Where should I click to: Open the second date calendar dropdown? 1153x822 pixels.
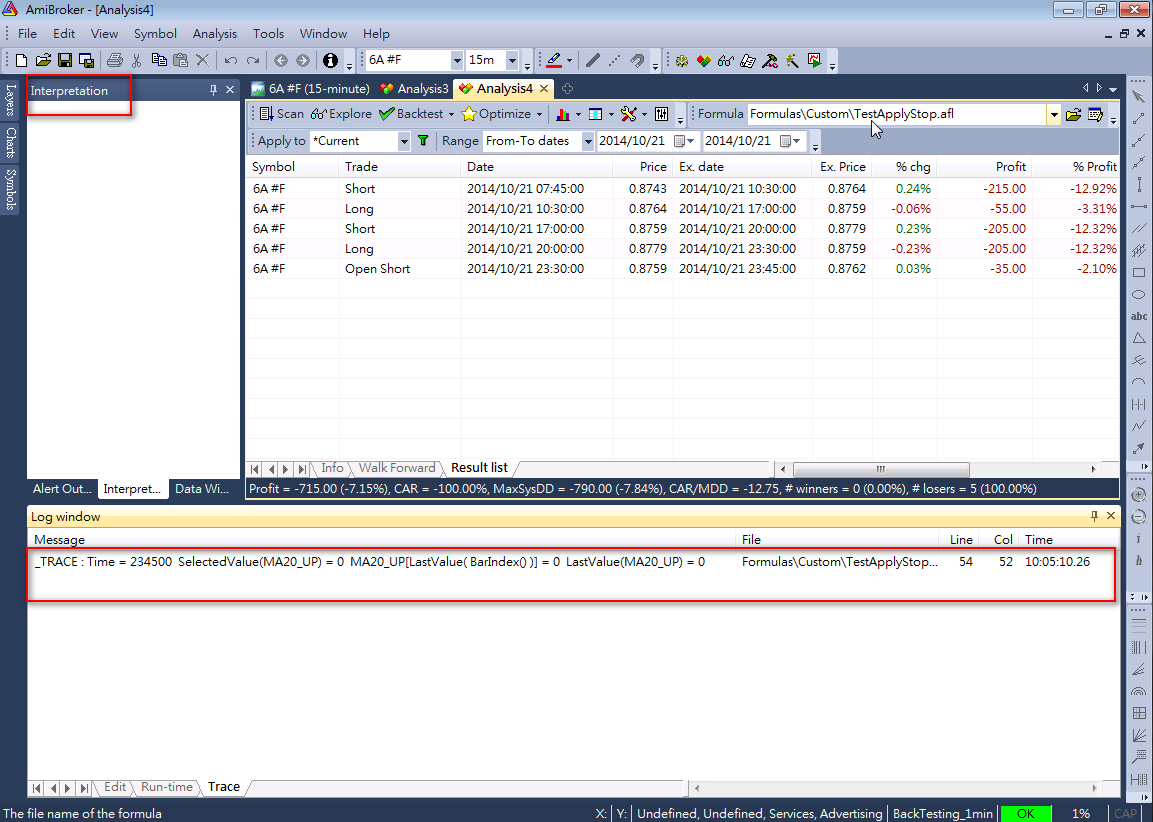[x=790, y=141]
